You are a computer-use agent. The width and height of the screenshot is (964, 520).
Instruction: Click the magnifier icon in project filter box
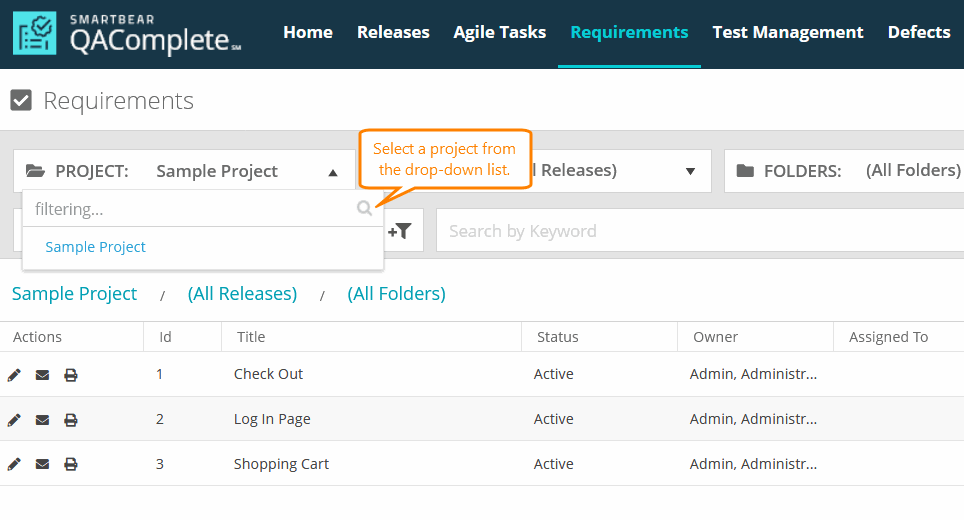coord(364,209)
